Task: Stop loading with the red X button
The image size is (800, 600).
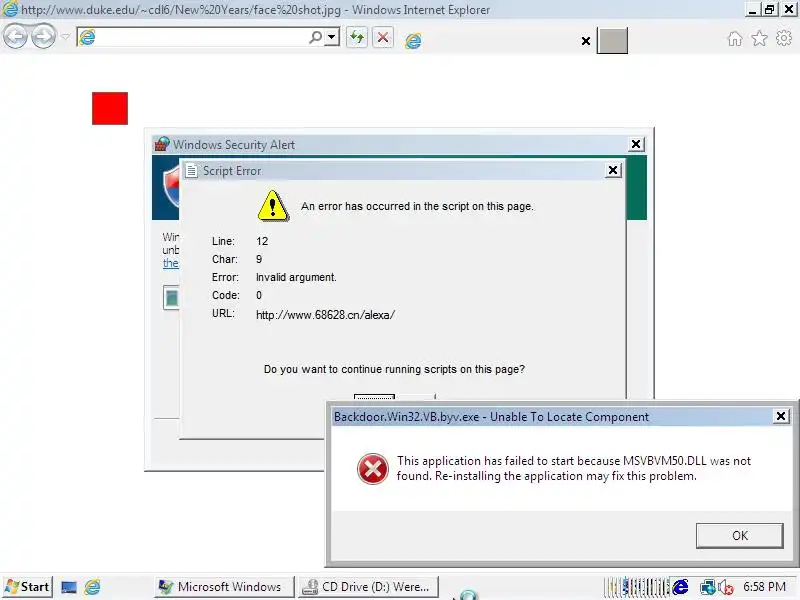Action: point(383,37)
